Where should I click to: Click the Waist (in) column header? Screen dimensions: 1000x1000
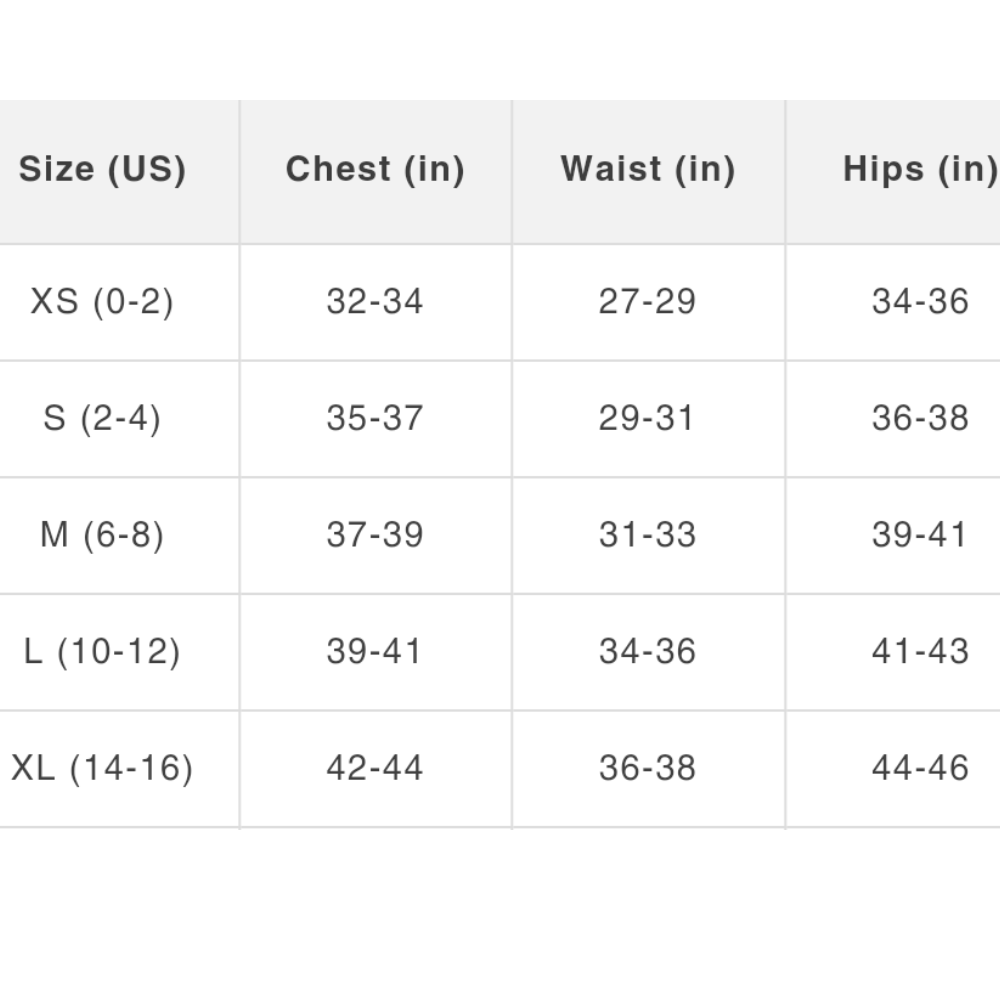coord(648,169)
